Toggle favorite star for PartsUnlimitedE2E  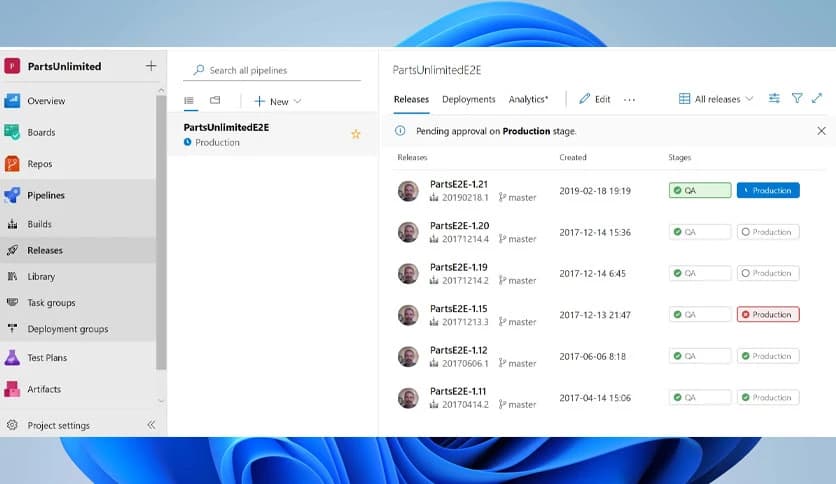pos(356,134)
